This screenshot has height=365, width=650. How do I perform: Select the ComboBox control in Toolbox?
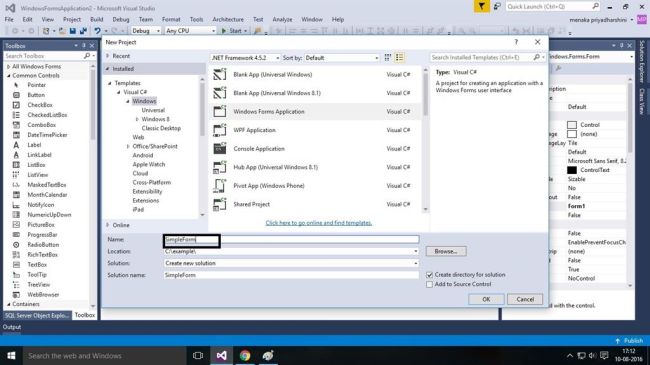pos(41,125)
